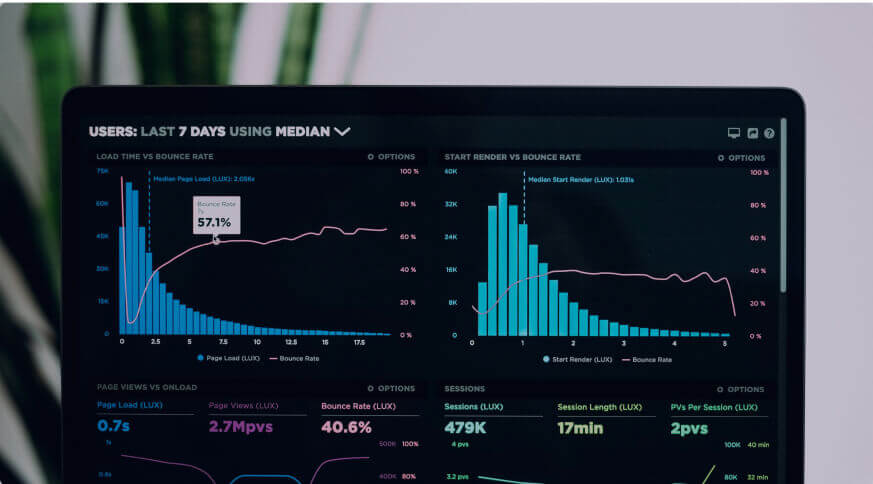This screenshot has height=484, width=873.
Task: Open the Last 7 Days time range selector
Action: 183,131
